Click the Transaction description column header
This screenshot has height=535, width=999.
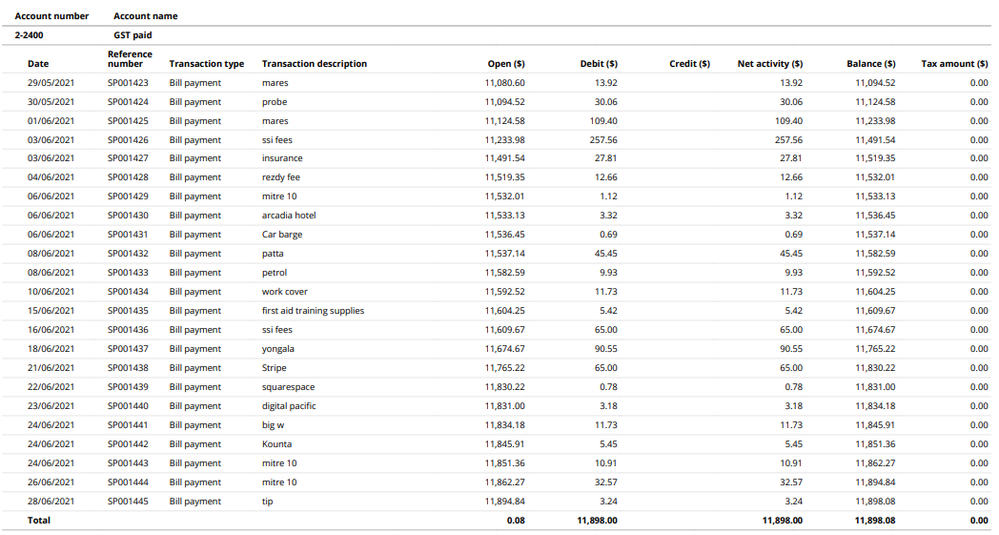(x=314, y=64)
